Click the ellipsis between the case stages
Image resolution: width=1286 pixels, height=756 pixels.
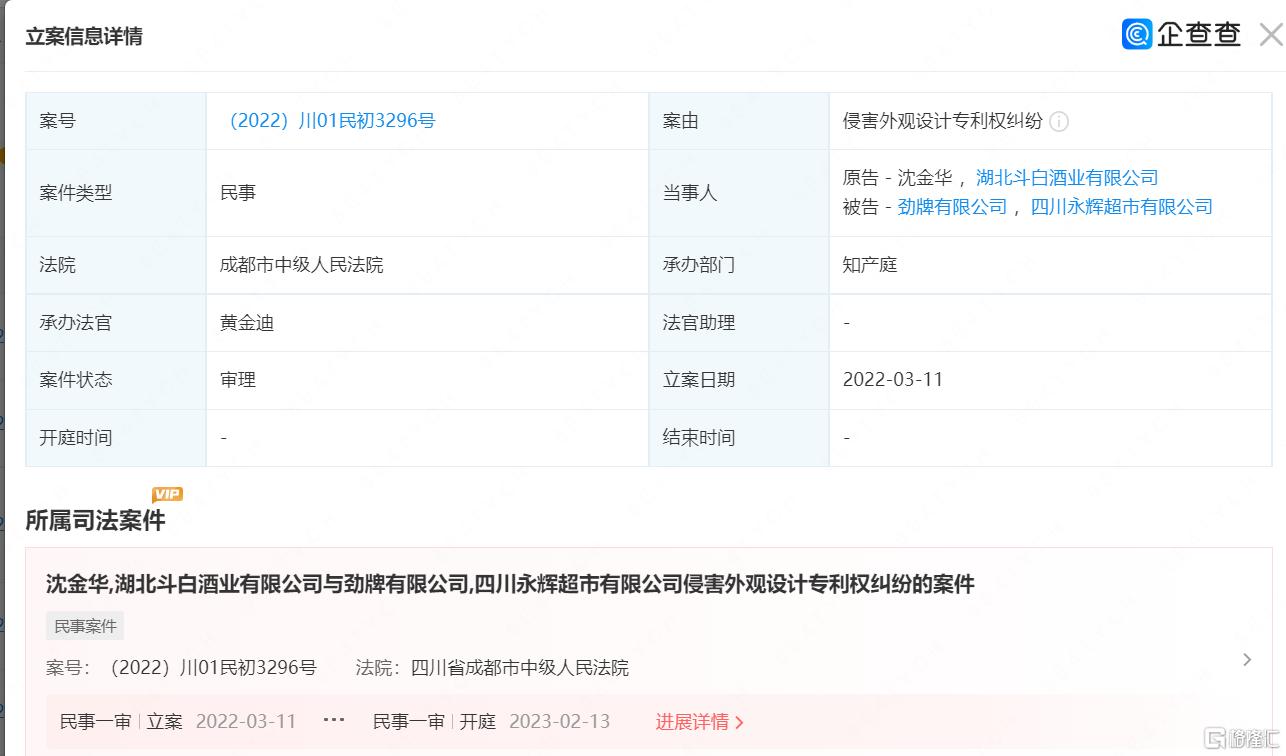click(334, 721)
